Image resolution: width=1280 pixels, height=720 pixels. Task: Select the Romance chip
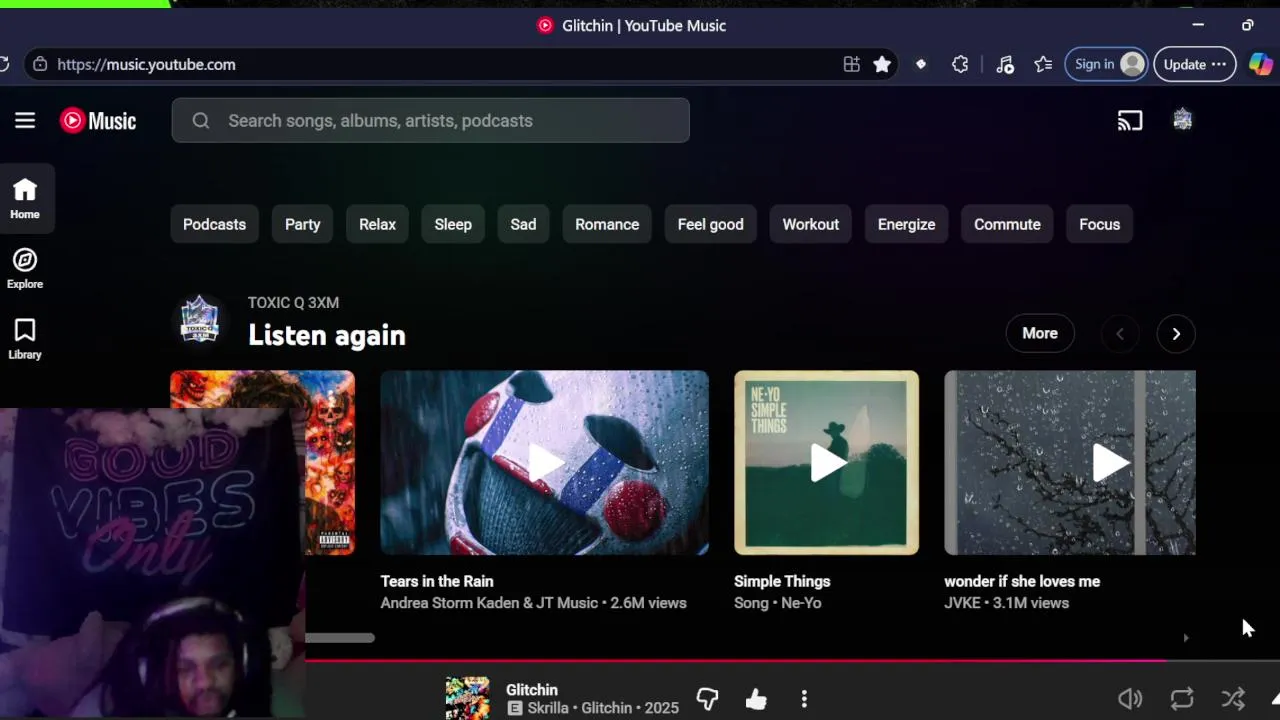(x=607, y=224)
